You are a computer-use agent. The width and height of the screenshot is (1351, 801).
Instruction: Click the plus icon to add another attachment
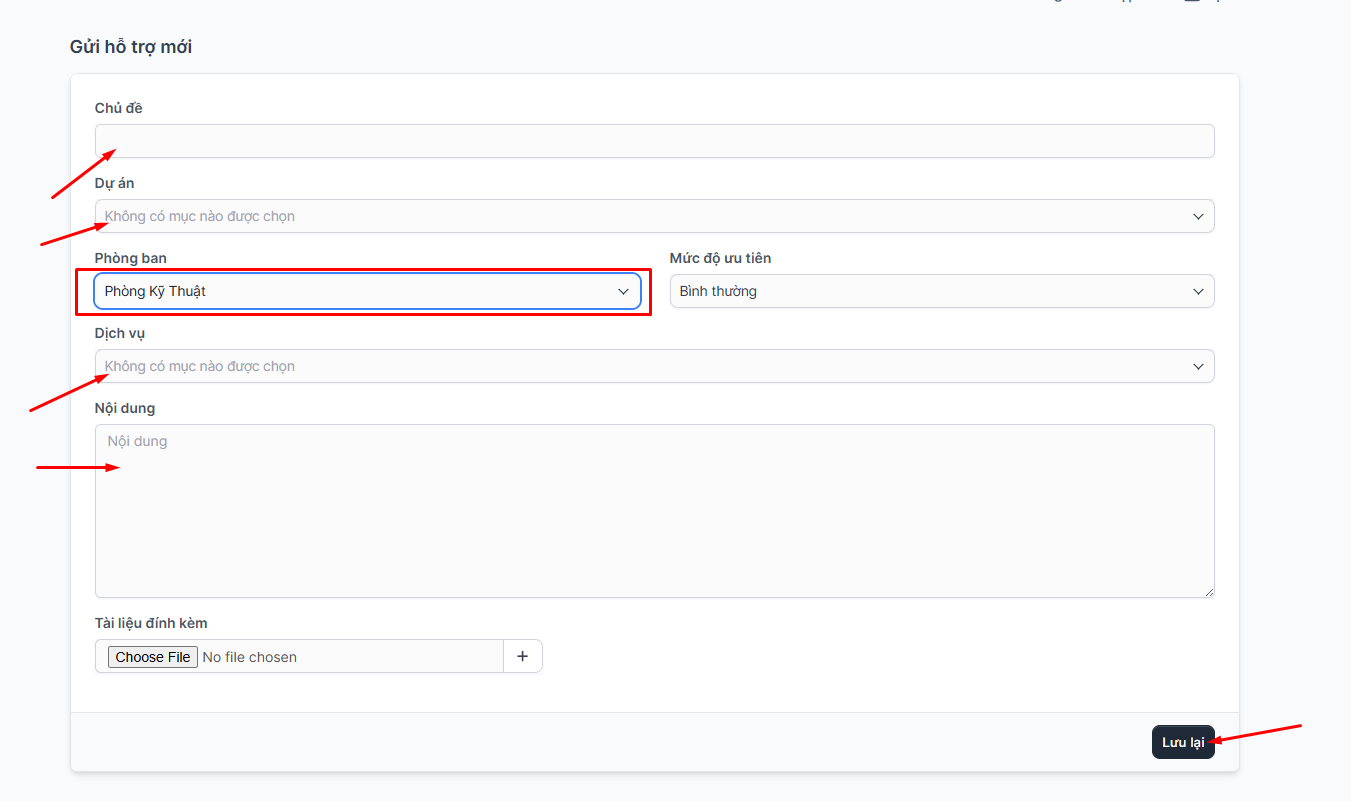pyautogui.click(x=522, y=656)
